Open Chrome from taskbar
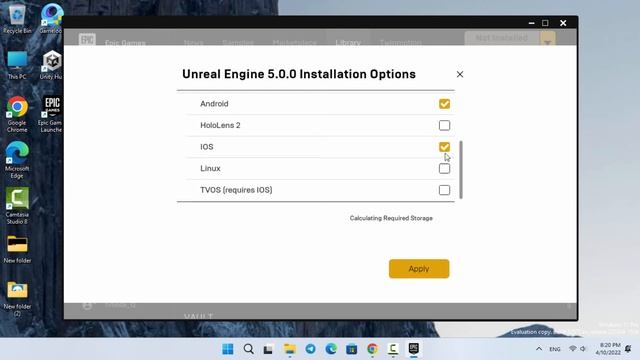The height and width of the screenshot is (360, 640). (372, 349)
